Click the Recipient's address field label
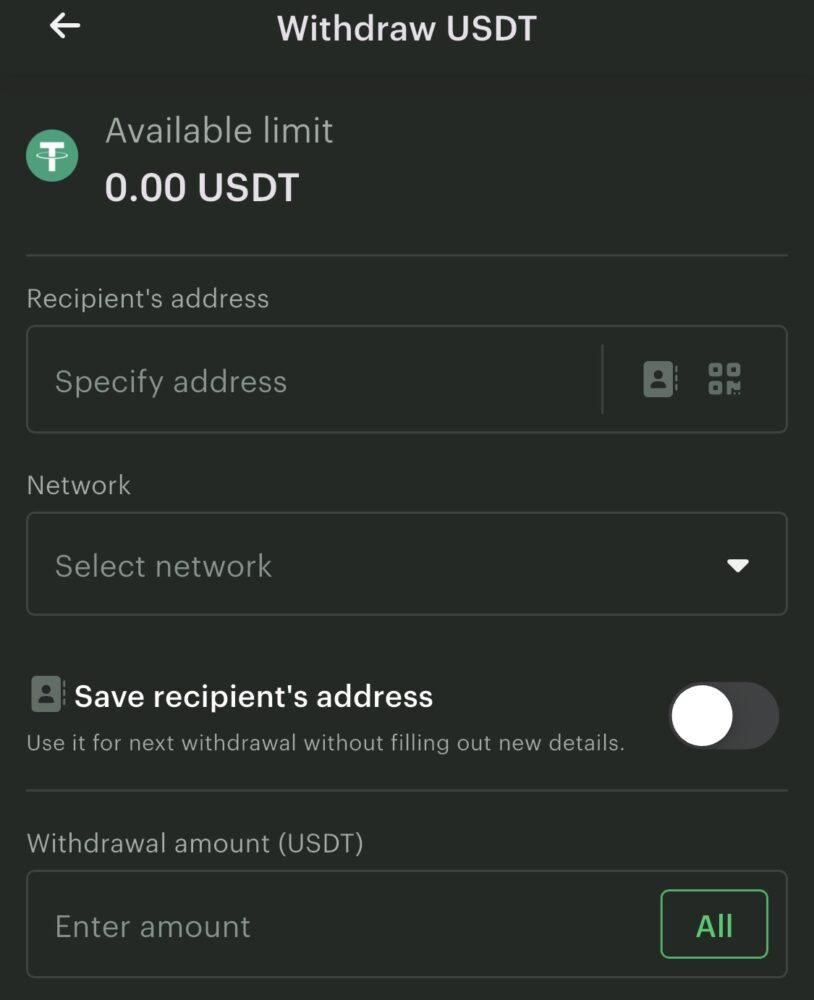The width and height of the screenshot is (814, 1000). point(148,298)
